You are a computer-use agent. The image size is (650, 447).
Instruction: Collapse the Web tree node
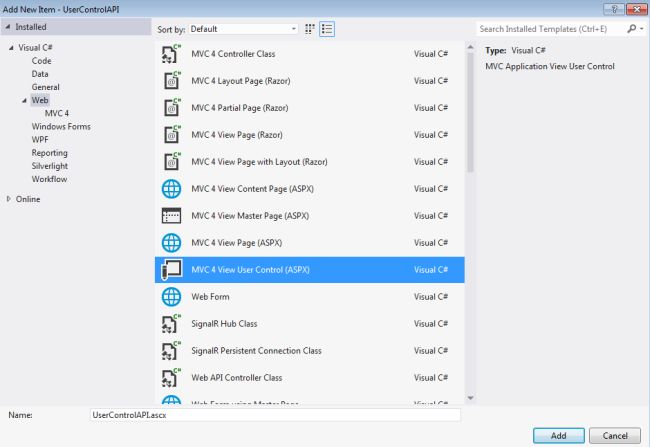(24, 100)
